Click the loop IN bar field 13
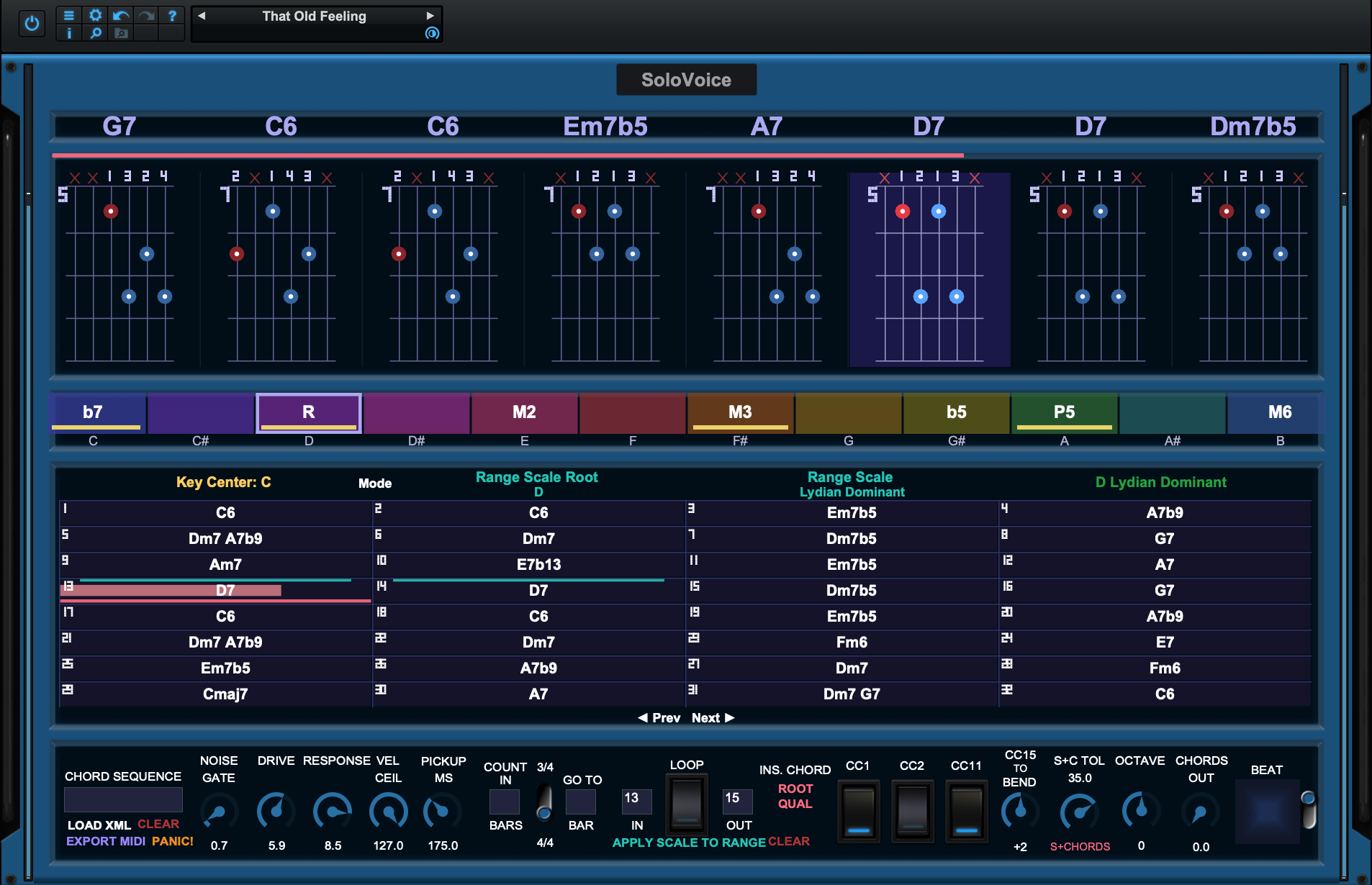 point(636,801)
